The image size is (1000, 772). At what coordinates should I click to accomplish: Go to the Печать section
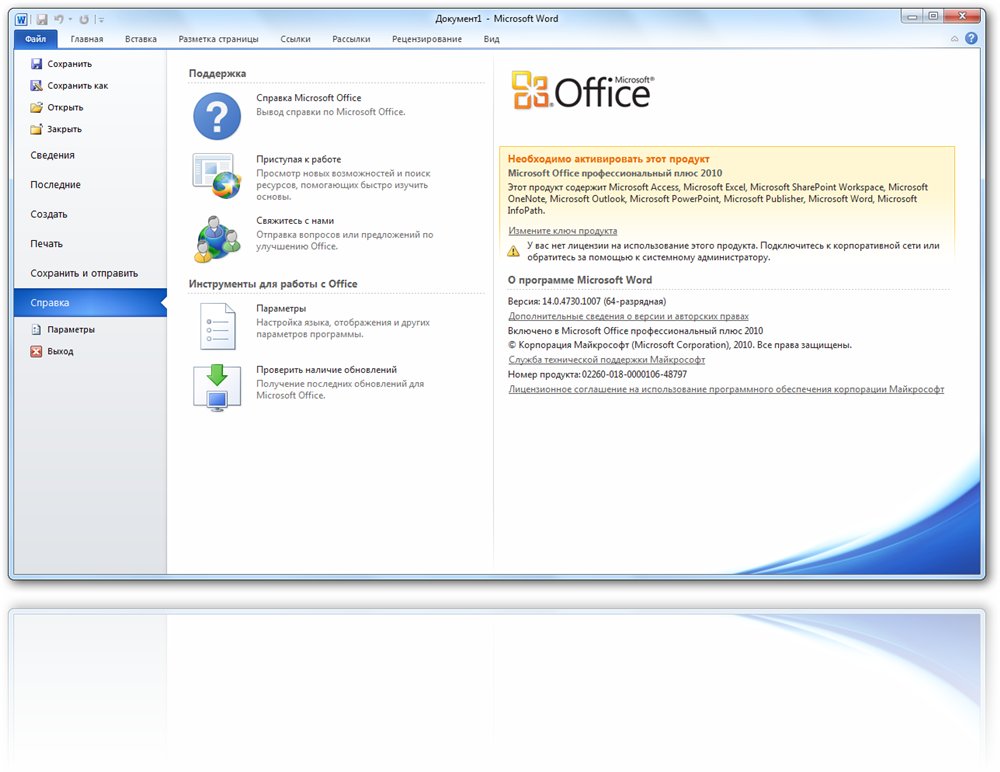pos(47,243)
